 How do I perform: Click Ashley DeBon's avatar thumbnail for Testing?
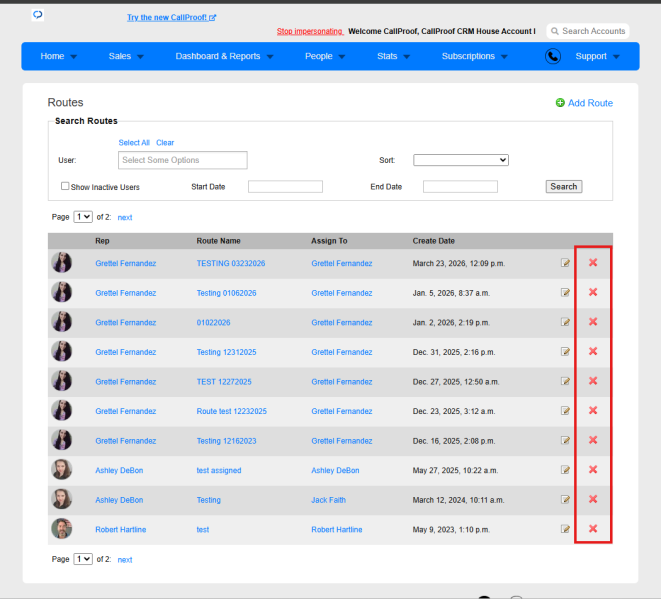coord(62,499)
